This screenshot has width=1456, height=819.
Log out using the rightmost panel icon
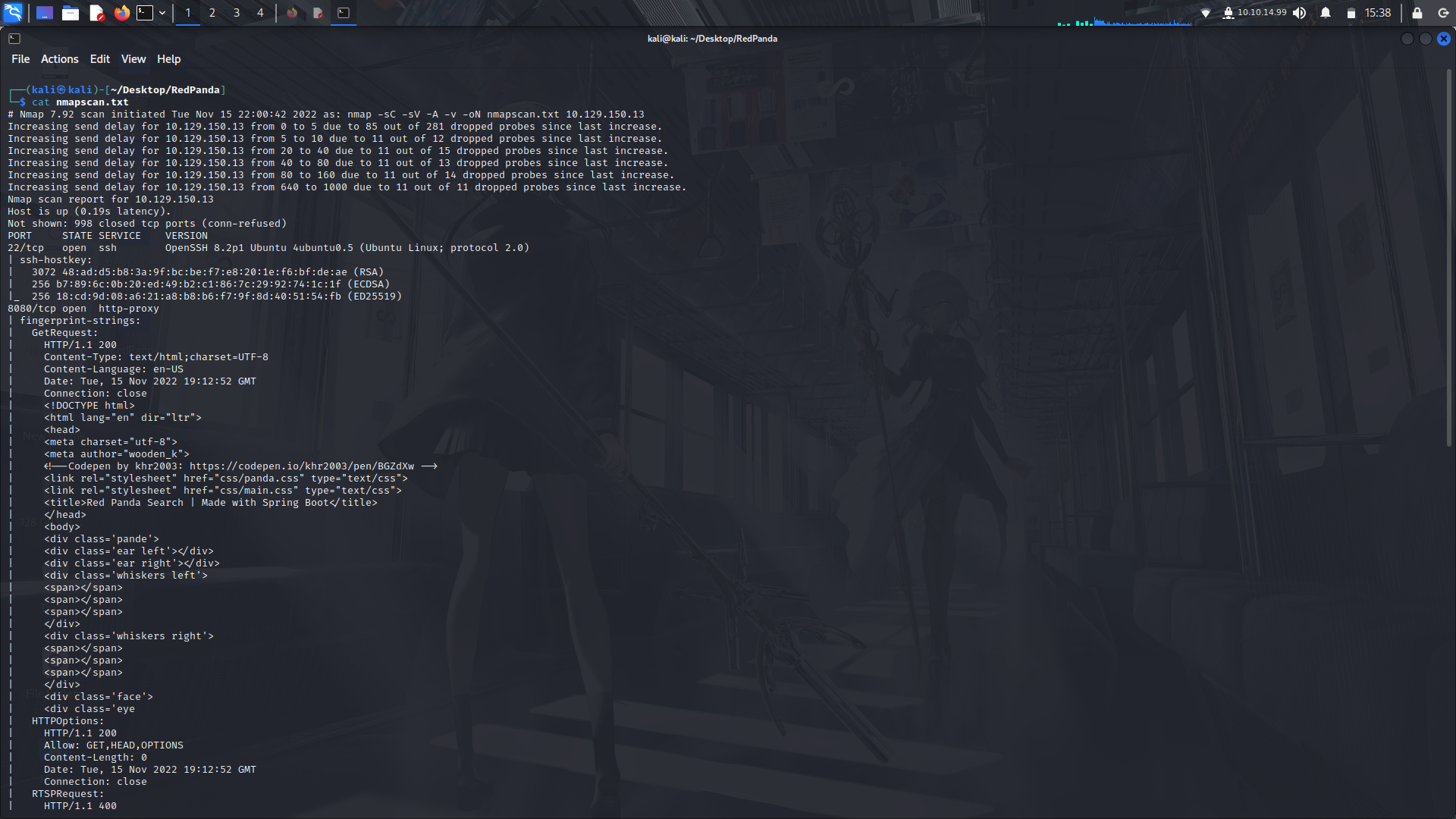pos(1442,13)
